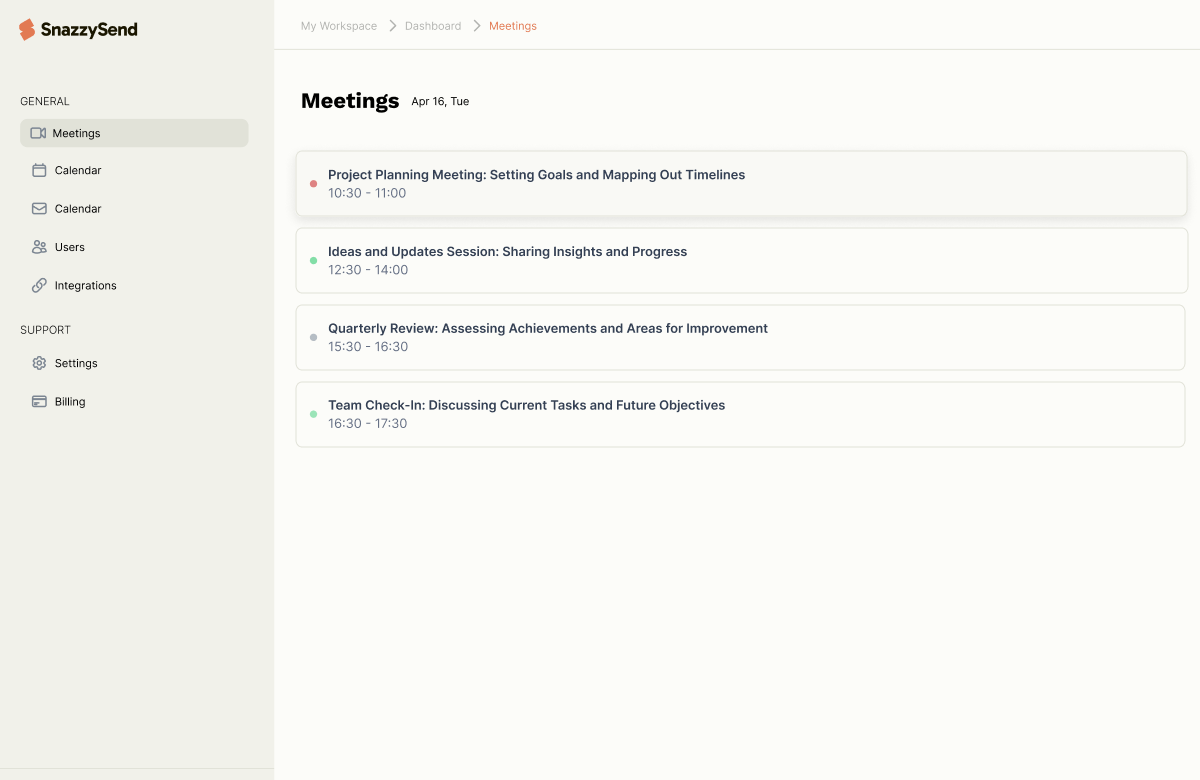The image size is (1200, 780).
Task: Click the Billing credit card icon
Action: pyautogui.click(x=40, y=401)
